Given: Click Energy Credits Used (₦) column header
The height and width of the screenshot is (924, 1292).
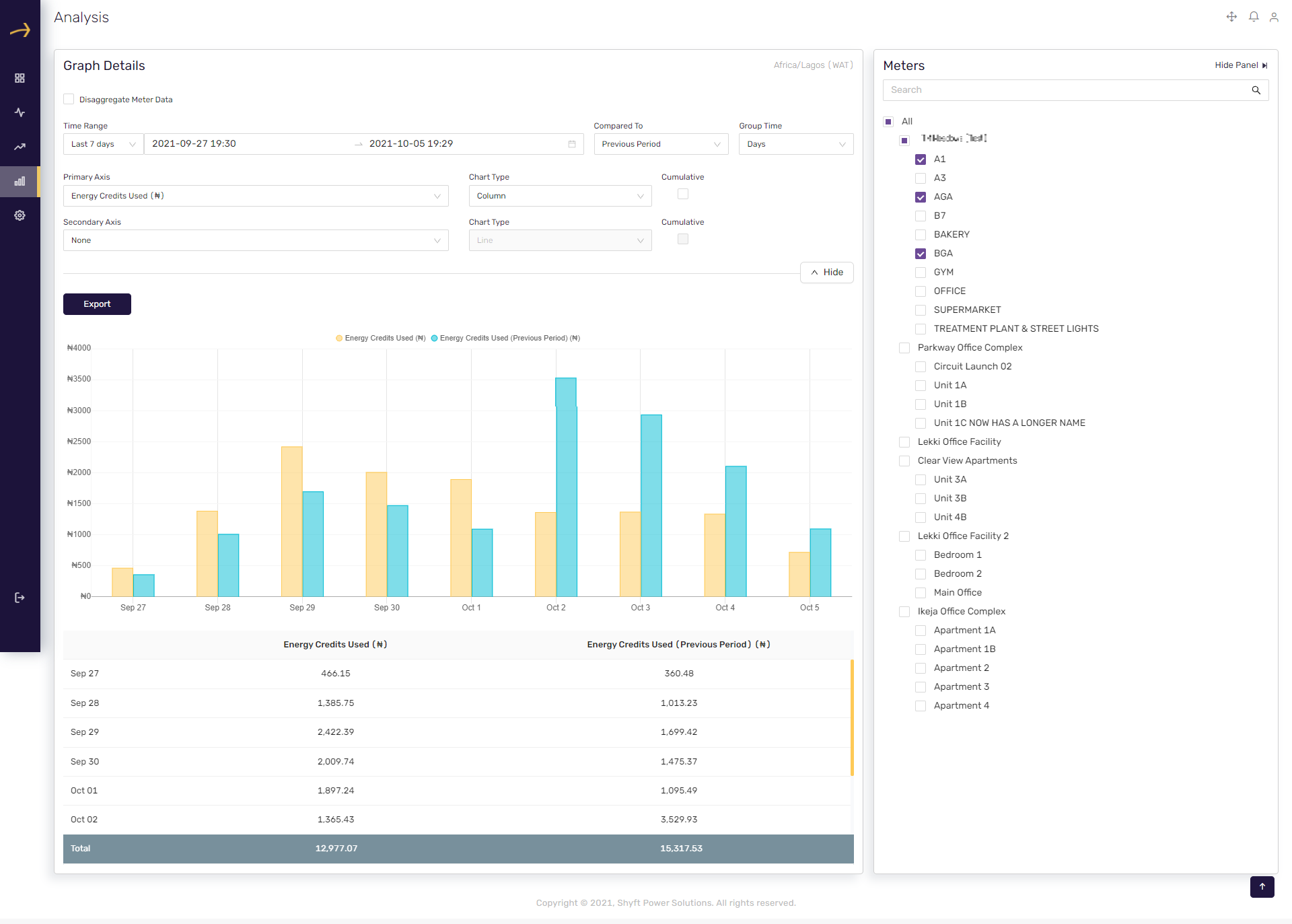Looking at the screenshot, I should click(335, 645).
